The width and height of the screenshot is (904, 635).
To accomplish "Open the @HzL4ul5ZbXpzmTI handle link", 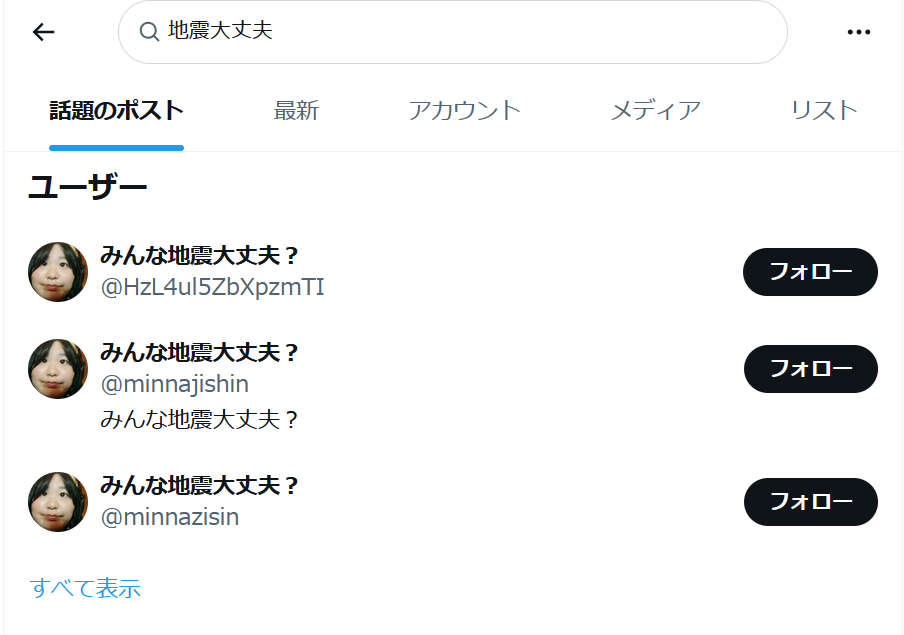I will coord(212,288).
